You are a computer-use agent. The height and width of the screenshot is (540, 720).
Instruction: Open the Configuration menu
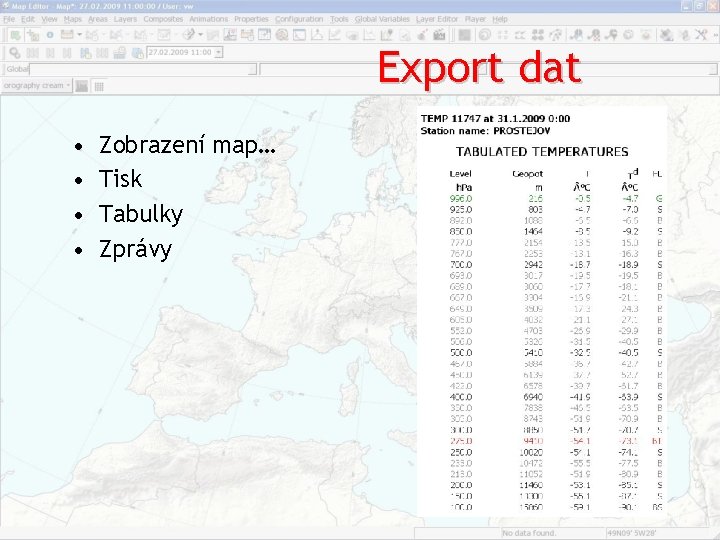tap(299, 19)
